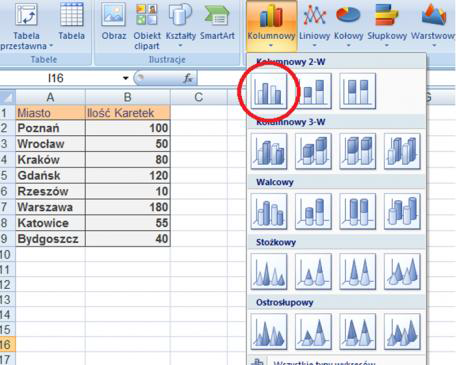Viewport: 456px width, 365px height.
Task: Click the Tabela przestawna button
Action: (26, 26)
